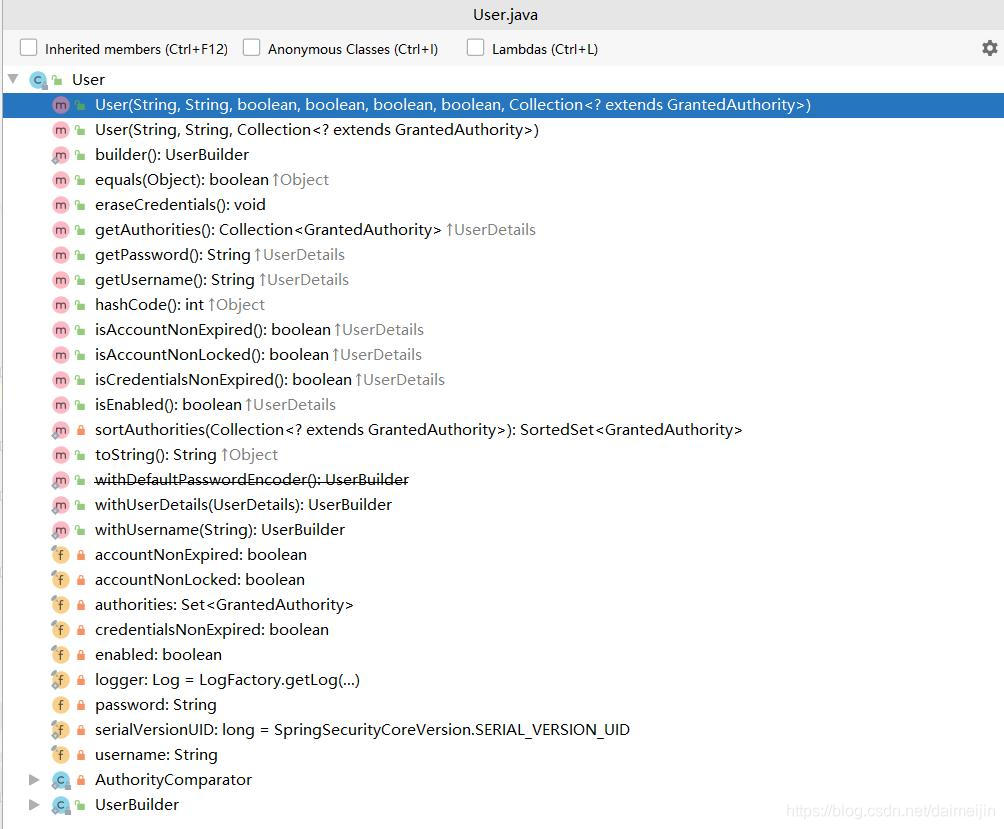
Task: Click the field icon beside password: String
Action: point(60,704)
